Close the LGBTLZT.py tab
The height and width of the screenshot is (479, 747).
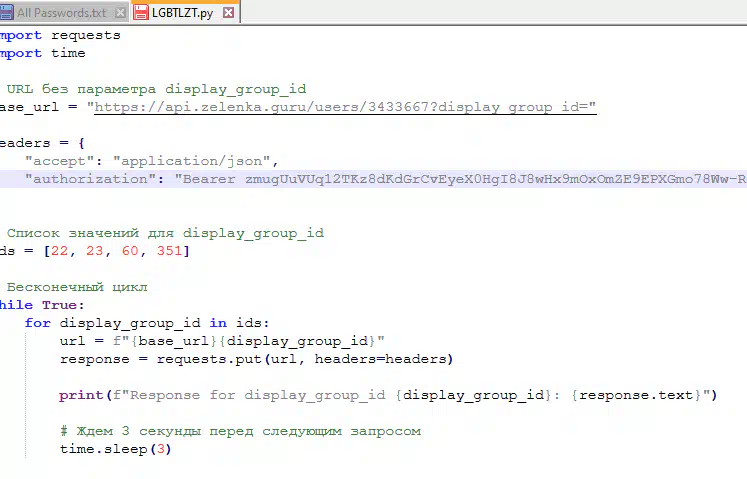point(229,13)
